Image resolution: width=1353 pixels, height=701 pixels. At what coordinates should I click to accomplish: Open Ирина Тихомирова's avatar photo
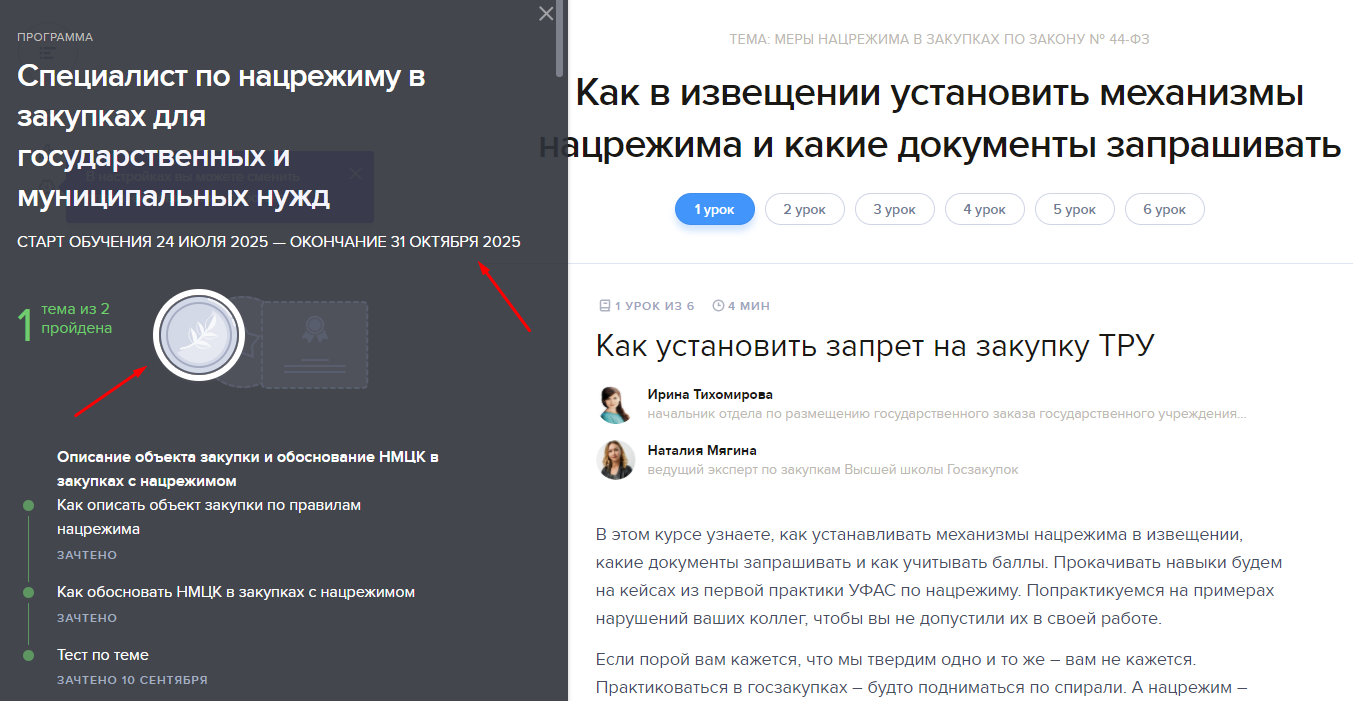[615, 404]
